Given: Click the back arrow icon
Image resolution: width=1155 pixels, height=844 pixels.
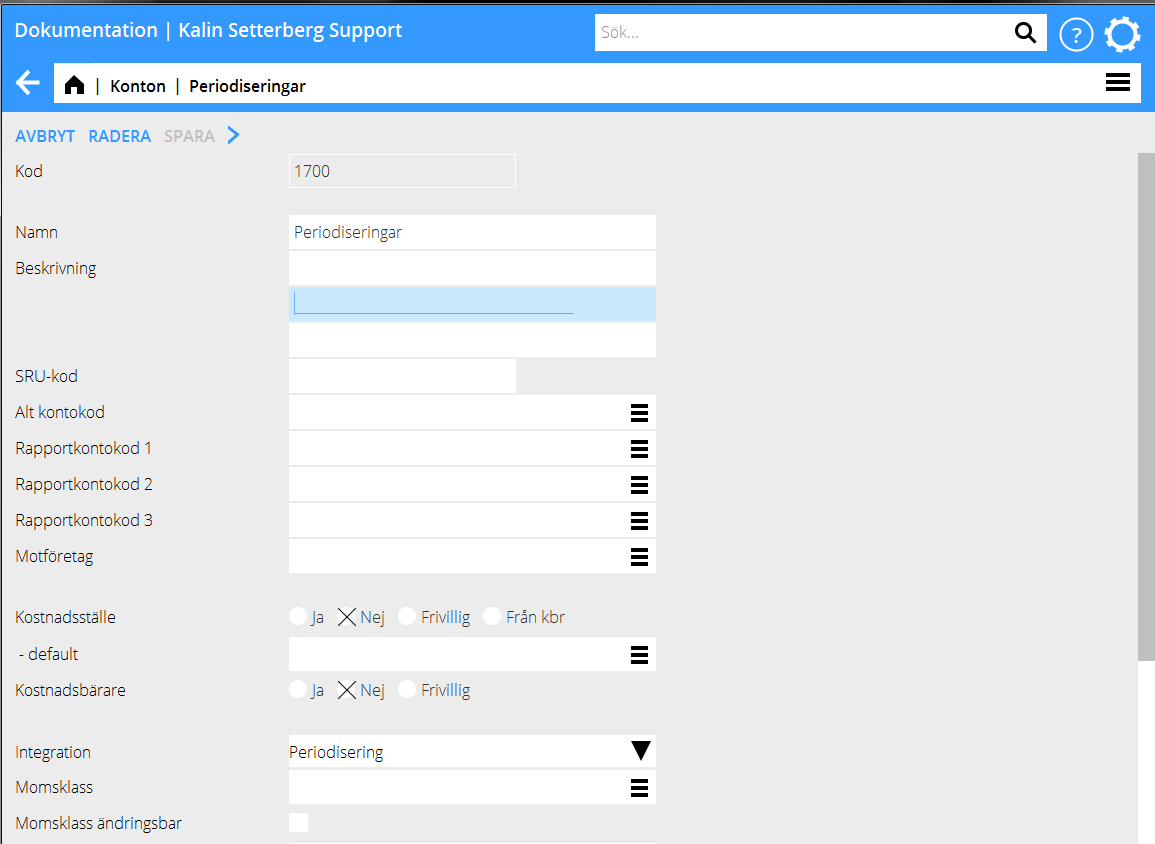Looking at the screenshot, I should pos(28,84).
